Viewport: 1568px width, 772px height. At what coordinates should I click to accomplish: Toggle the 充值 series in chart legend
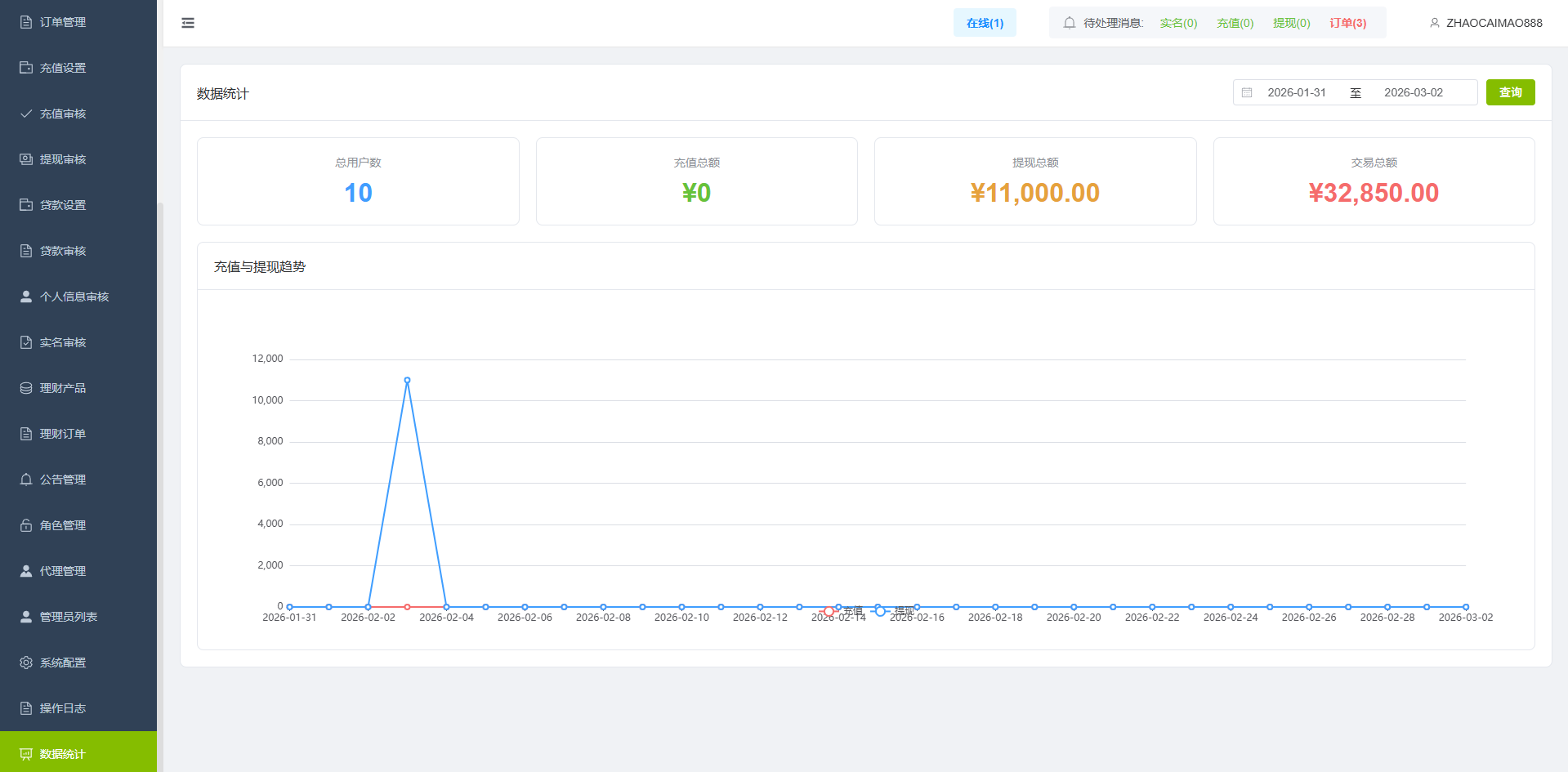coord(841,611)
